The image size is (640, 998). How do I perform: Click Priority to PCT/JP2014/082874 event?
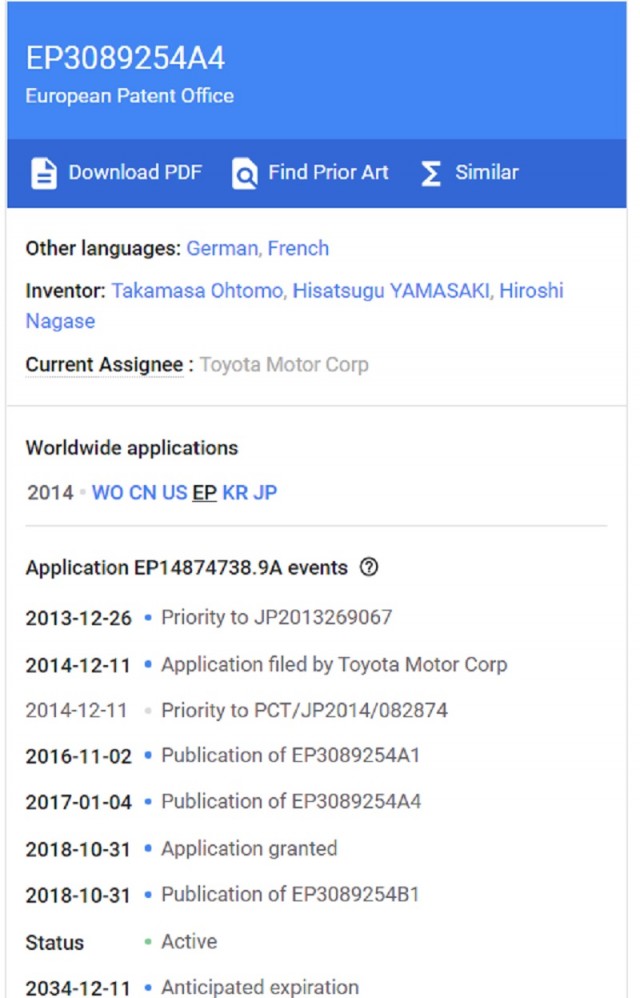point(305,710)
